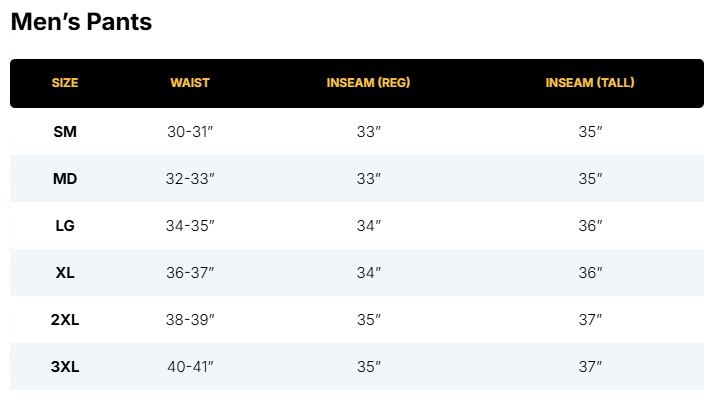The image size is (717, 402).
Task: Select the 40-41″ waist value
Action: click(x=190, y=367)
